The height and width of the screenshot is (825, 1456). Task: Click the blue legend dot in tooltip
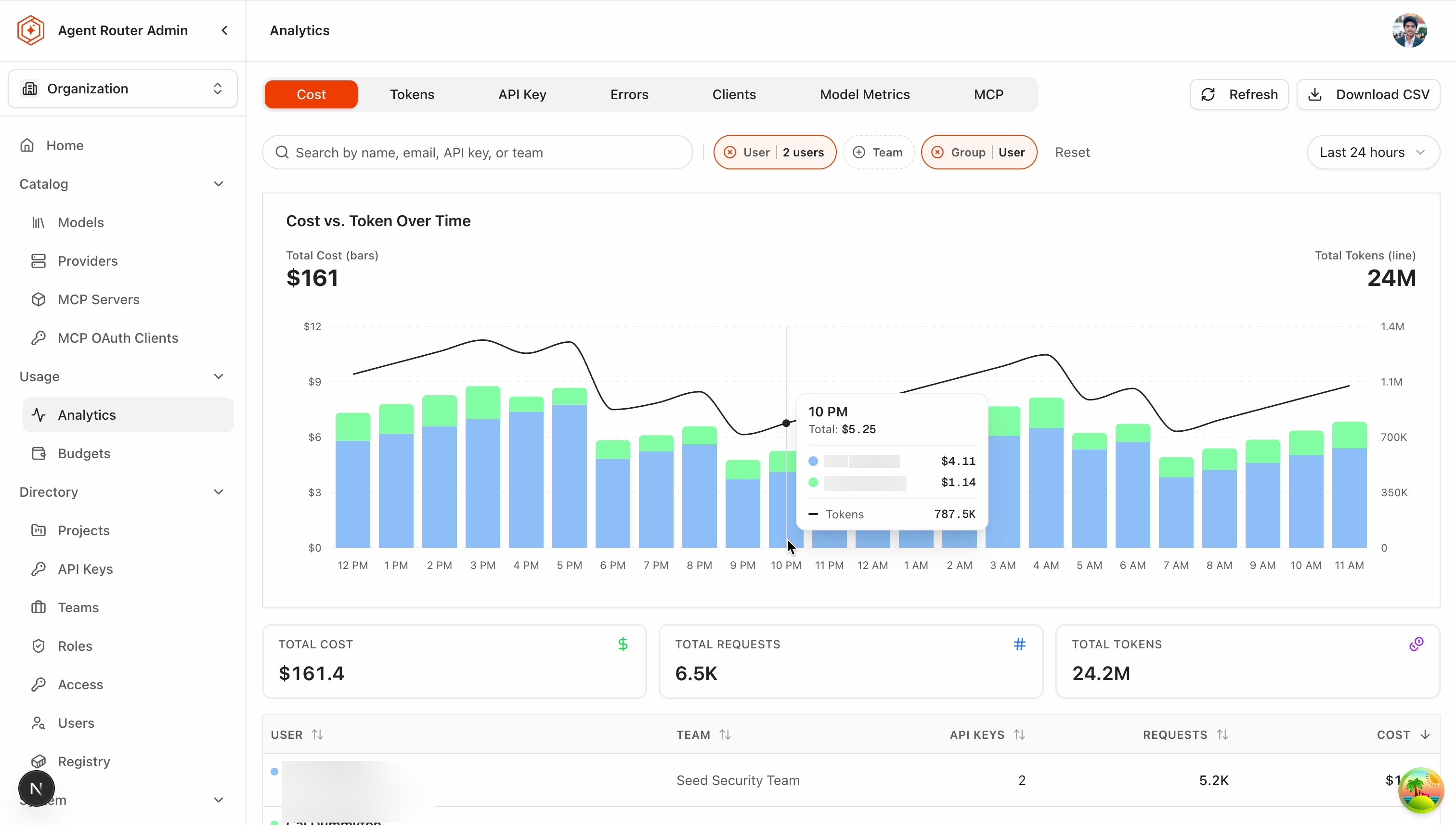[813, 461]
